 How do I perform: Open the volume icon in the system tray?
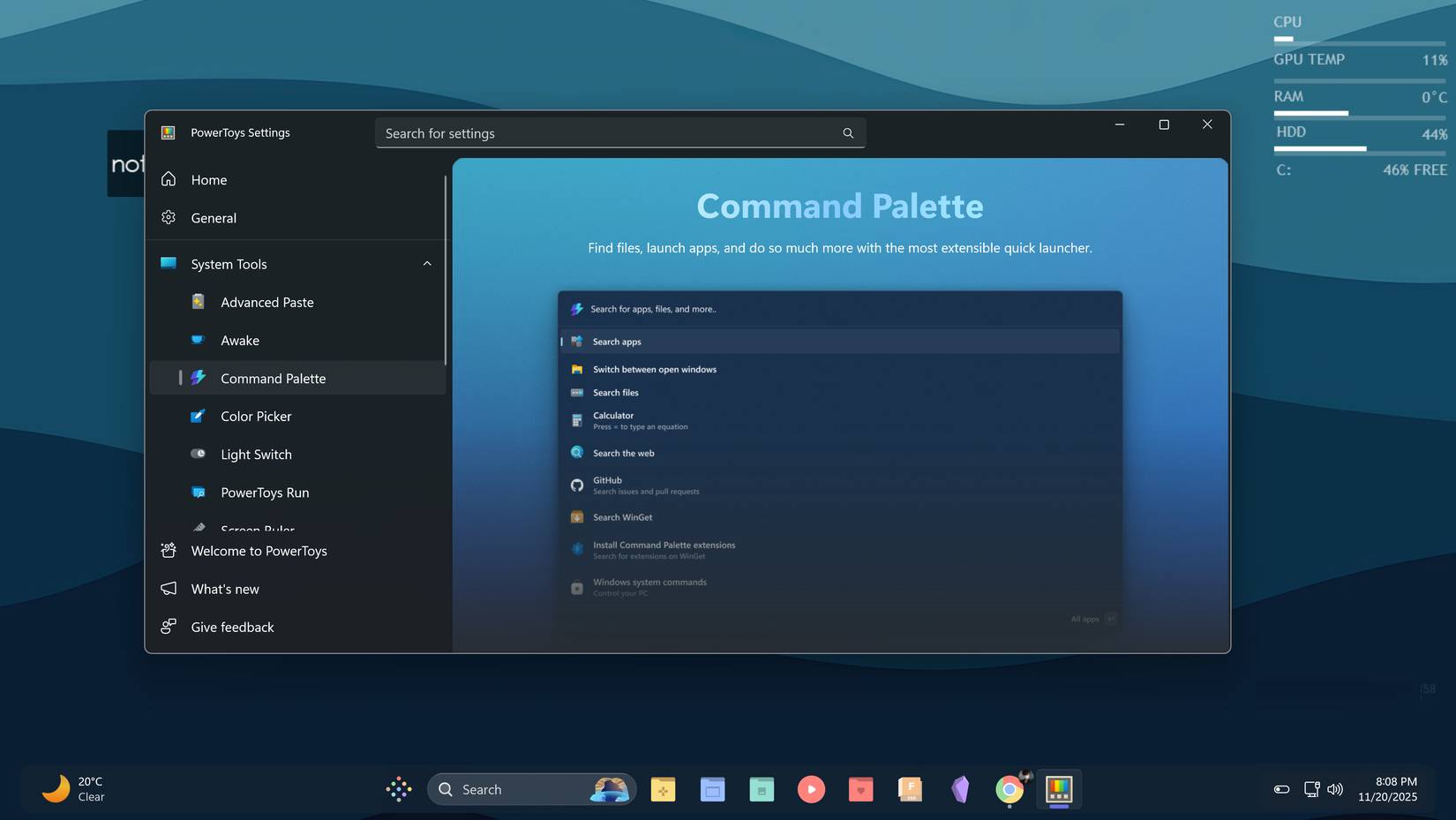click(x=1336, y=790)
